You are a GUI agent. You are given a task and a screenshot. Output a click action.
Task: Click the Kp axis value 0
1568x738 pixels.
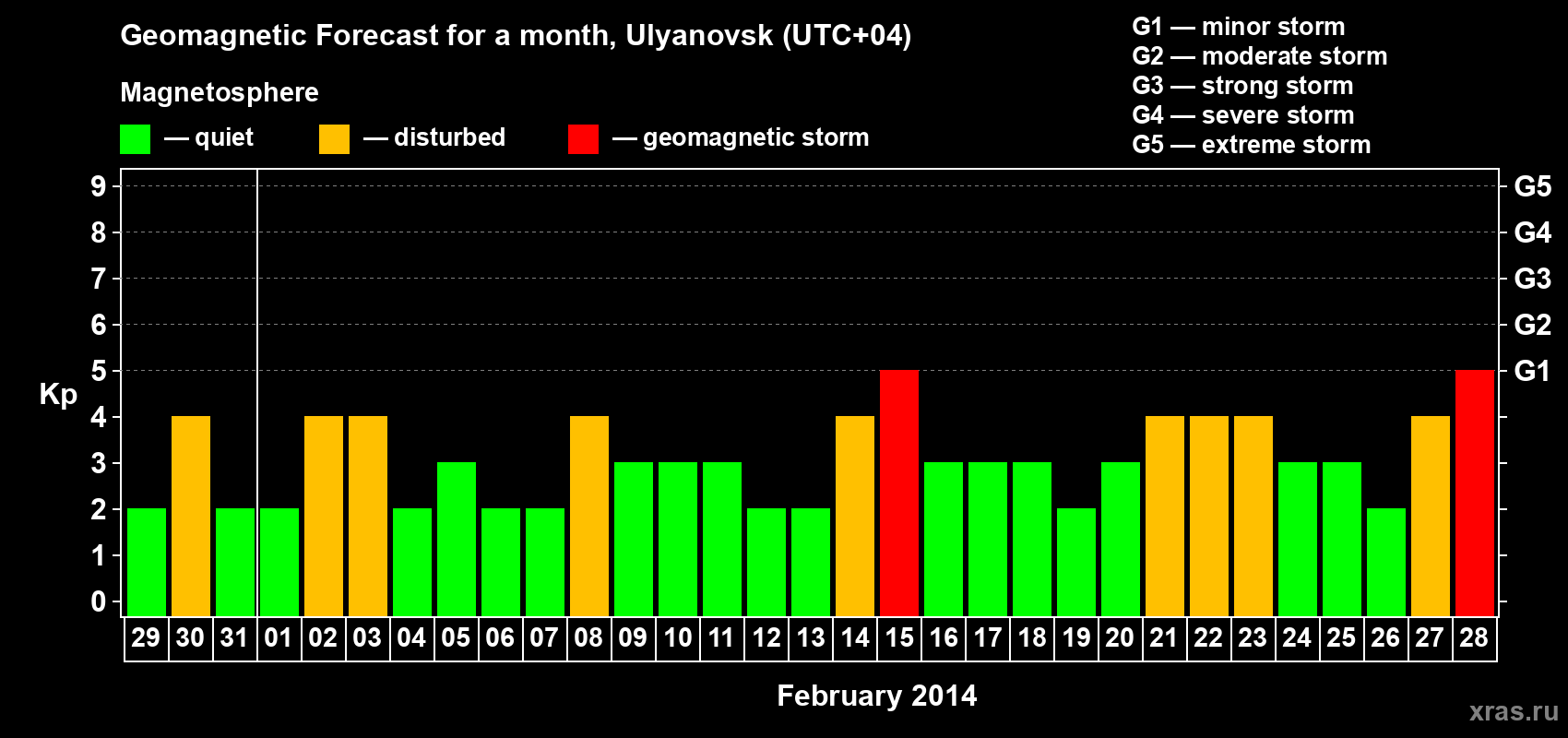click(99, 601)
